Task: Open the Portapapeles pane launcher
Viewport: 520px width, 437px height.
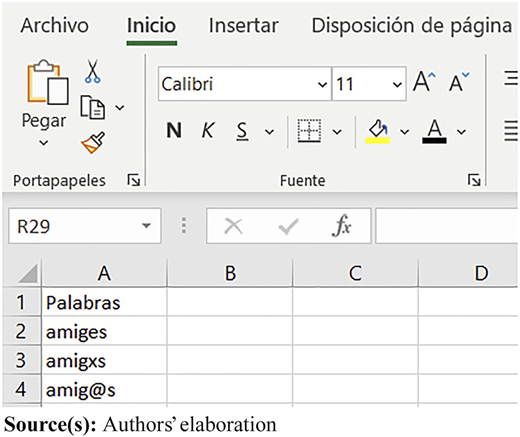Action: pos(134,180)
